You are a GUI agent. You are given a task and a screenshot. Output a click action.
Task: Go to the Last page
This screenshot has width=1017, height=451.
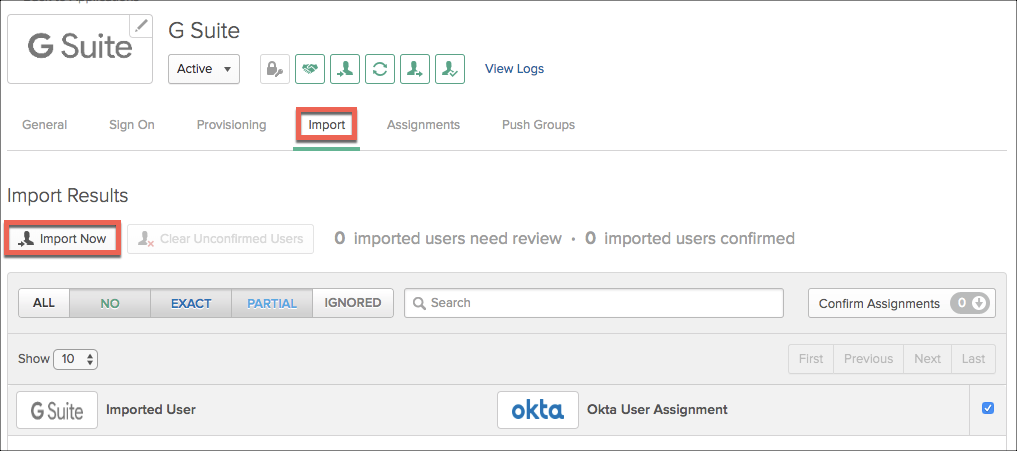coord(974,359)
